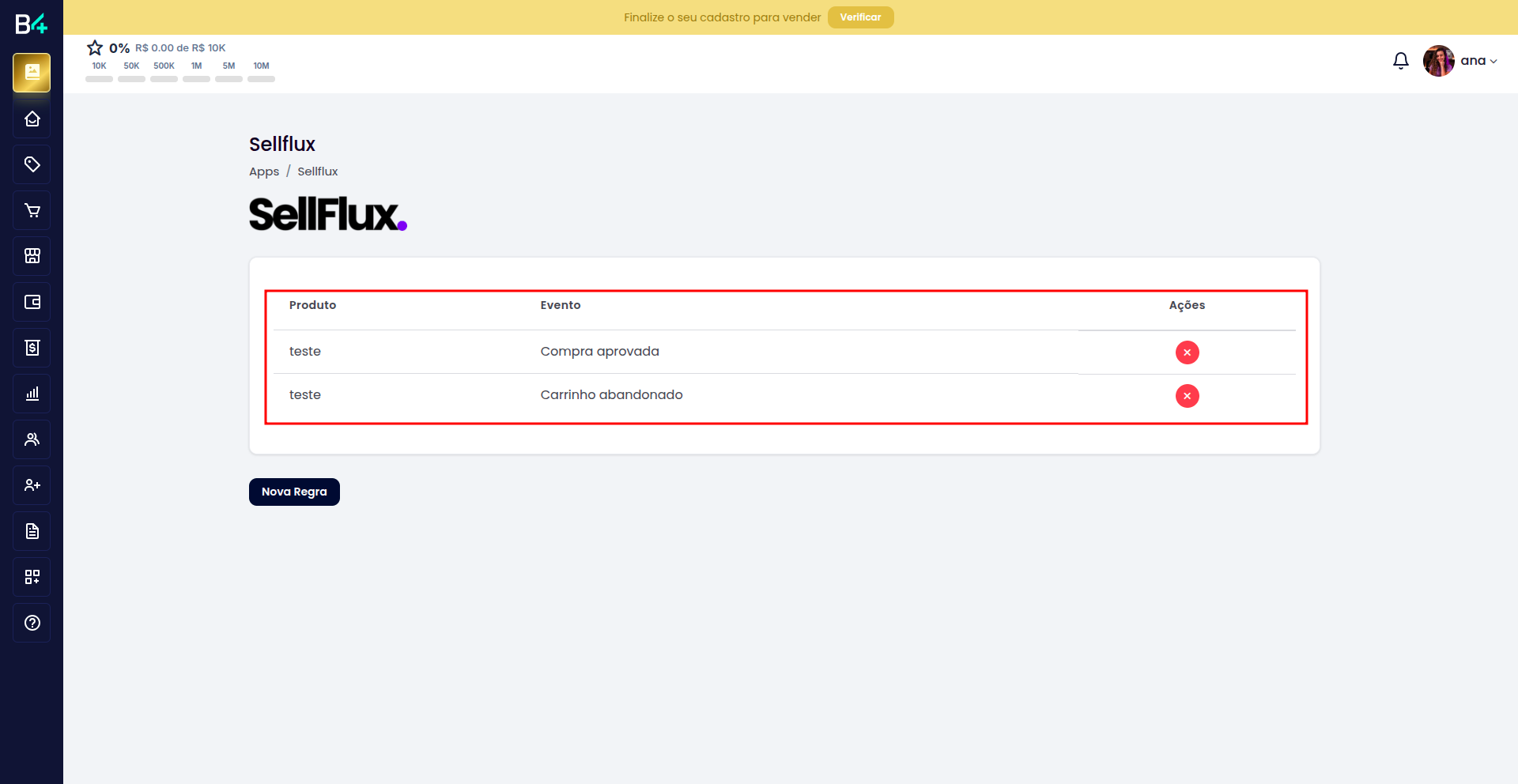Click the Evento column header
This screenshot has height=784, width=1518.
click(x=561, y=305)
